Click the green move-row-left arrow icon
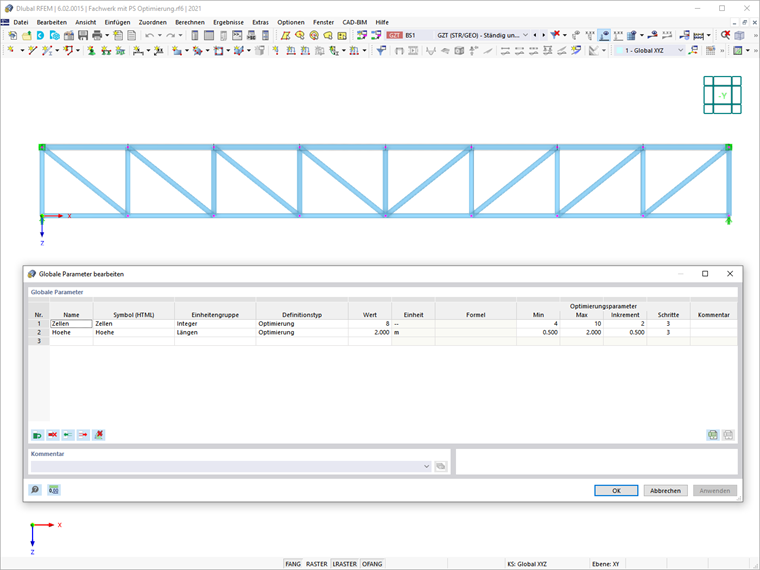Viewport: 760px width, 570px height. (x=68, y=435)
